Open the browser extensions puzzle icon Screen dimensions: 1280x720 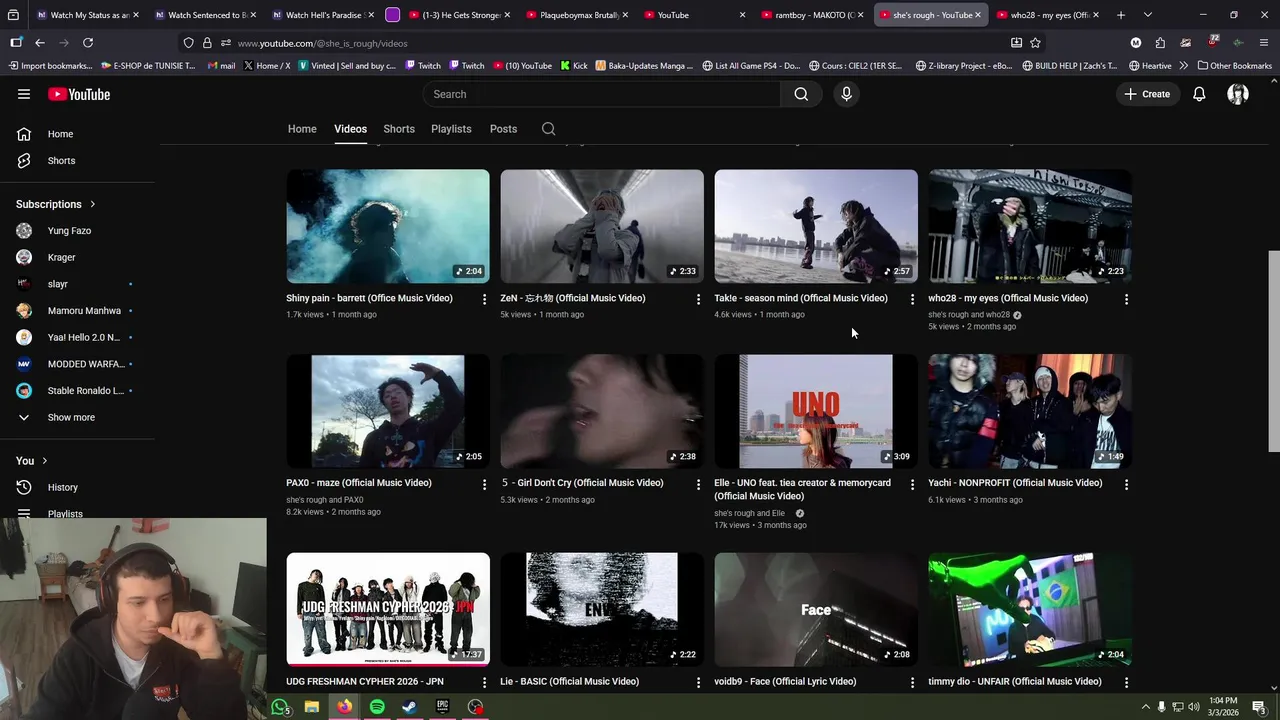1160,43
